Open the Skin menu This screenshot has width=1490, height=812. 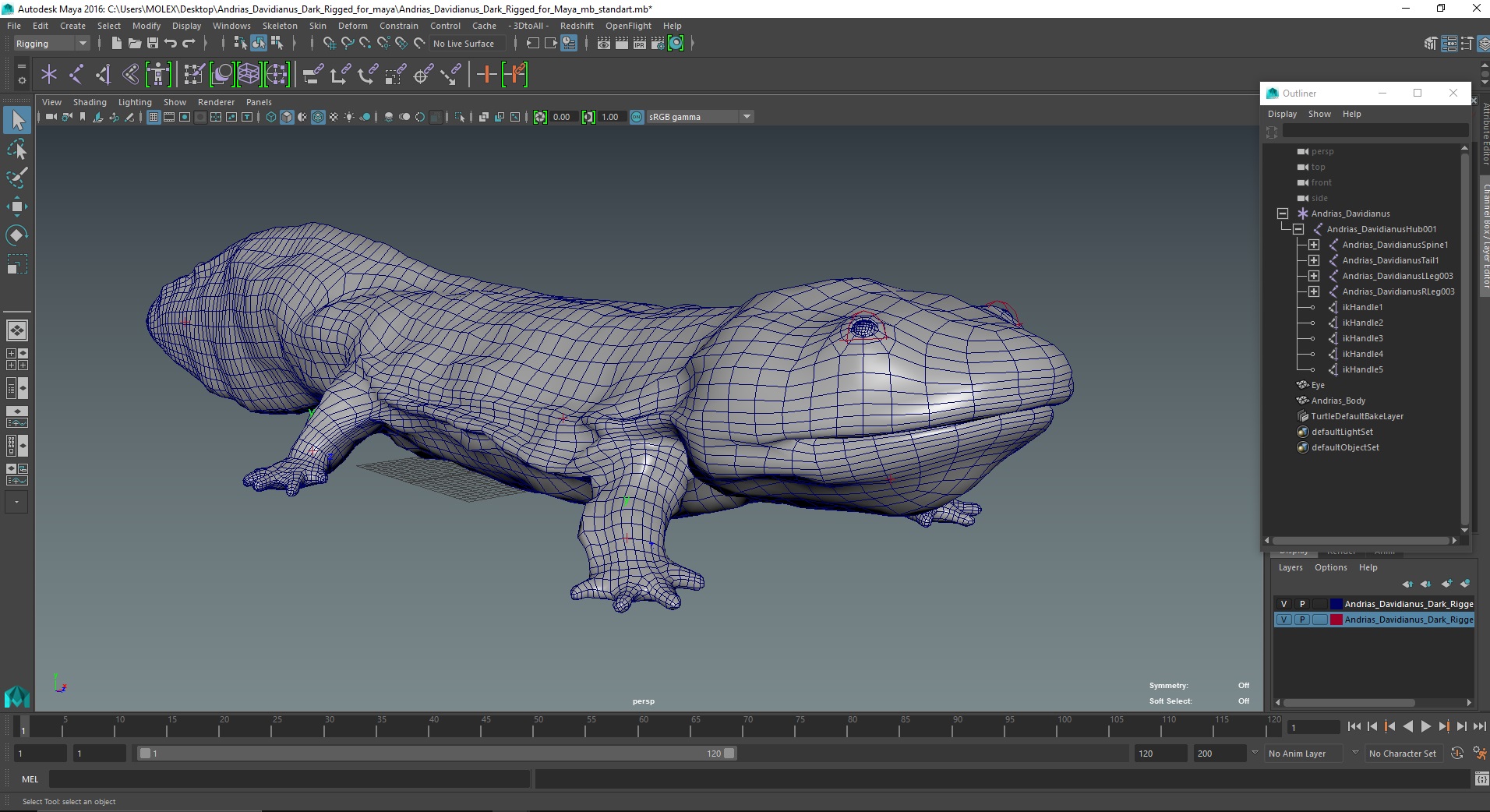pos(318,26)
